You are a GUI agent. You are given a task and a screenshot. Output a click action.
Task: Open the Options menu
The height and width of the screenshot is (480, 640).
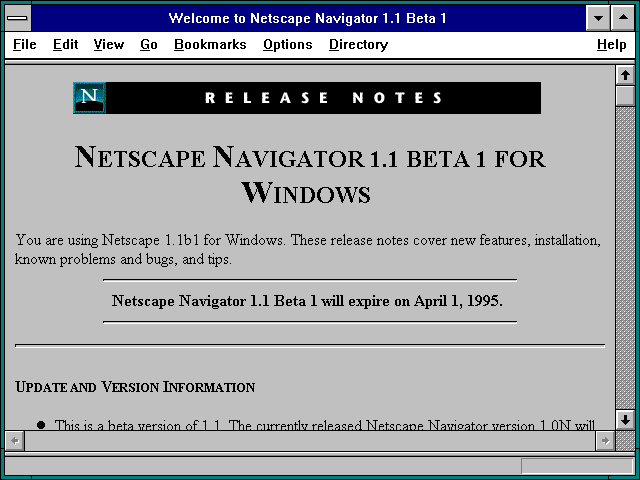point(287,44)
